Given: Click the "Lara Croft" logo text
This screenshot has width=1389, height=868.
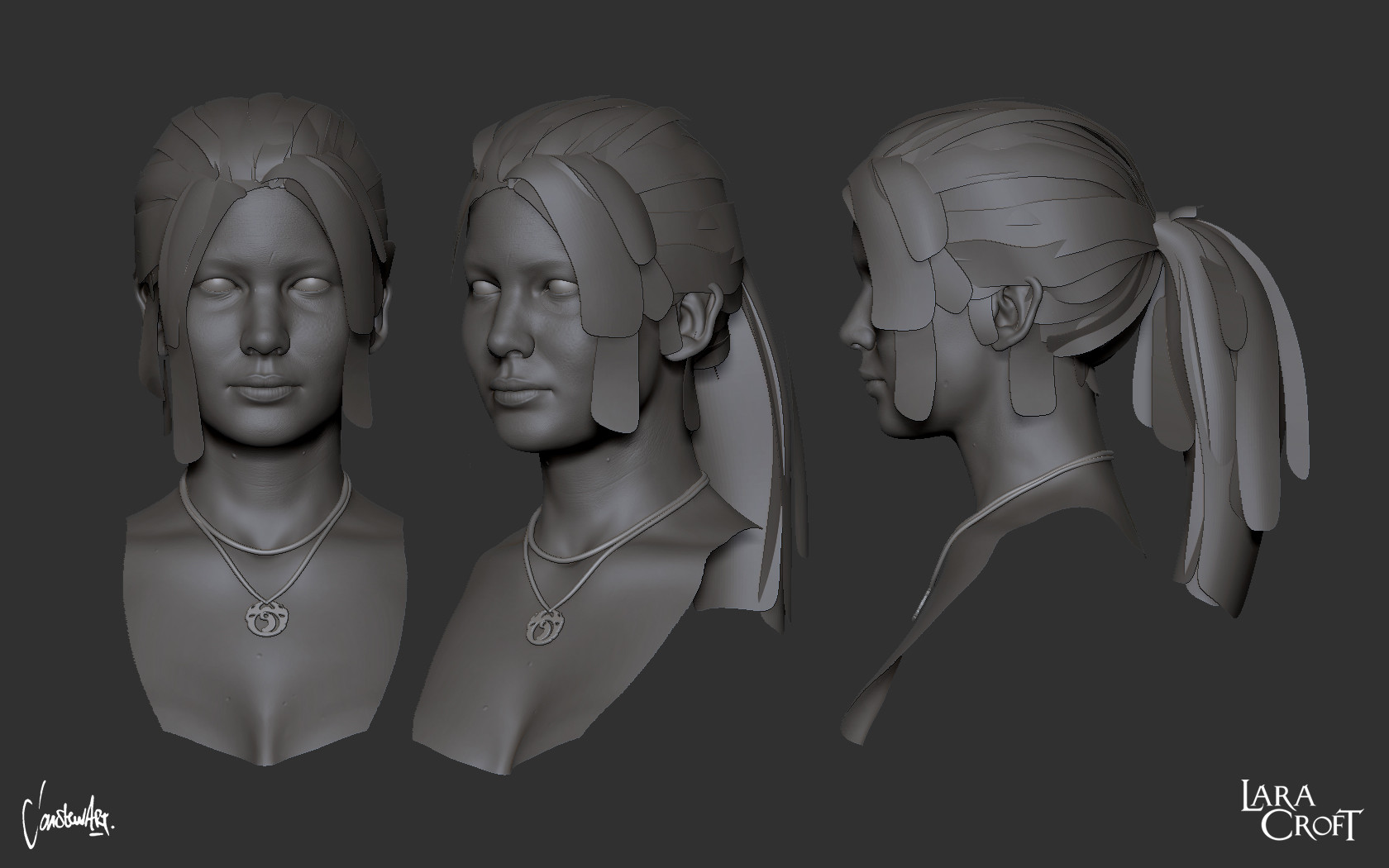Looking at the screenshot, I should coord(1300,813).
